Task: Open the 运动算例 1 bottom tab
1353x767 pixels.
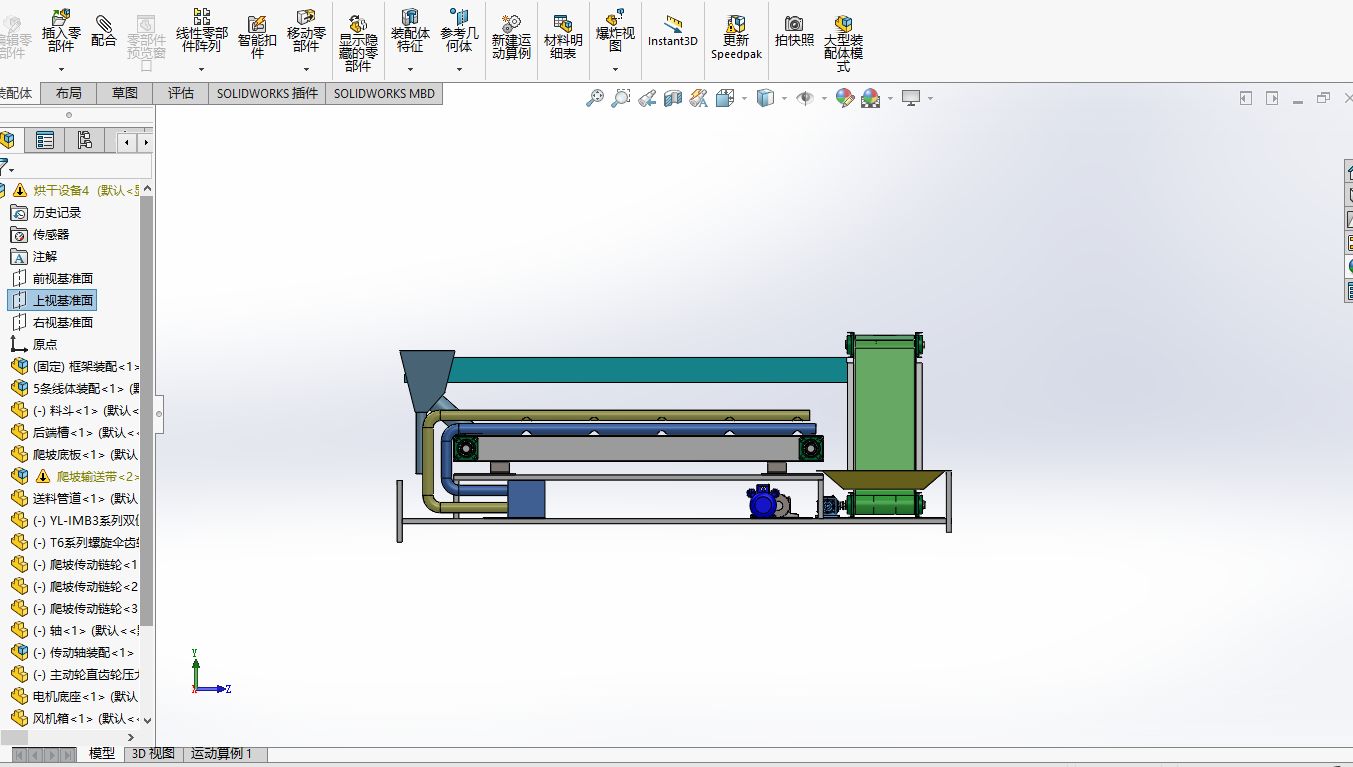Action: click(221, 753)
